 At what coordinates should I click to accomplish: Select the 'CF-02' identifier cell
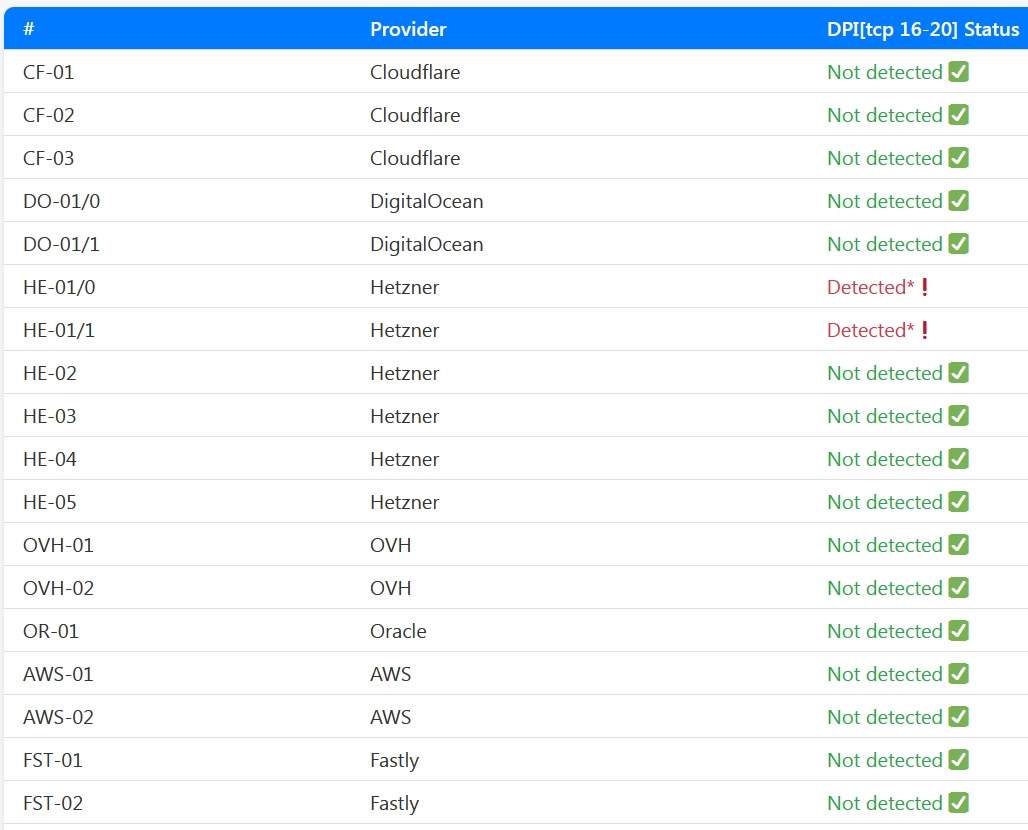49,115
